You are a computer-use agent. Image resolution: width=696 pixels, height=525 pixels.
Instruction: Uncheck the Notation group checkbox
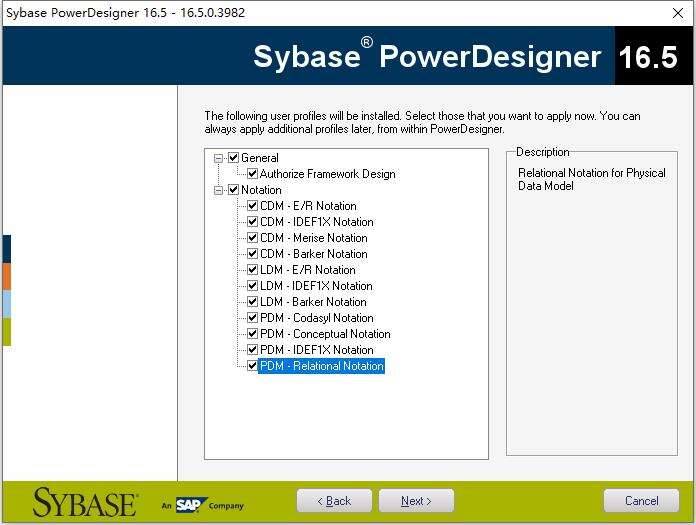tap(234, 190)
